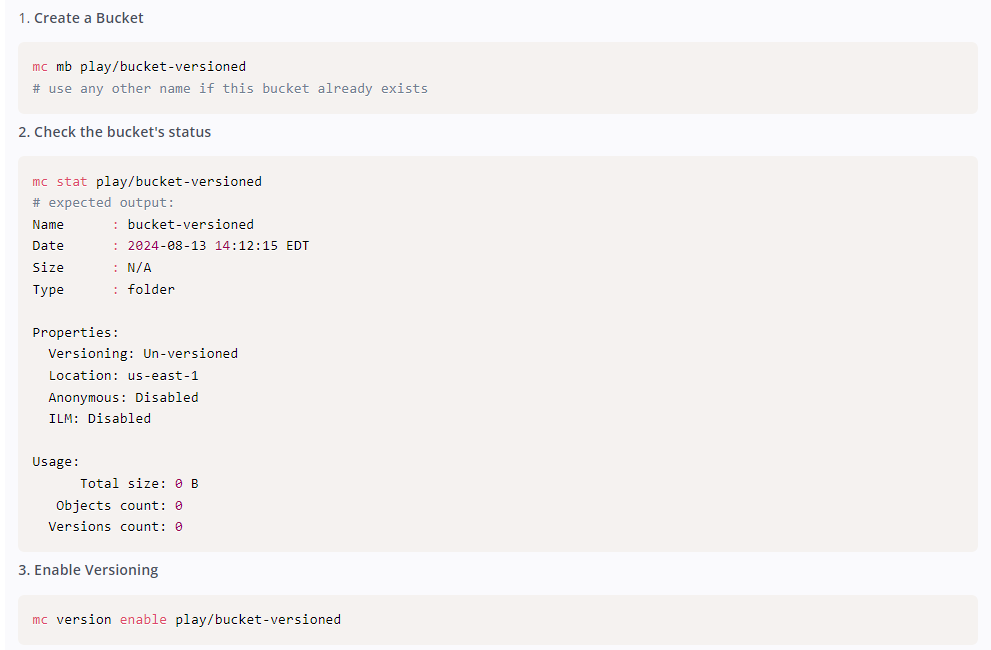The height and width of the screenshot is (650, 991).
Task: Click the Type value "folder"
Action: [151, 290]
